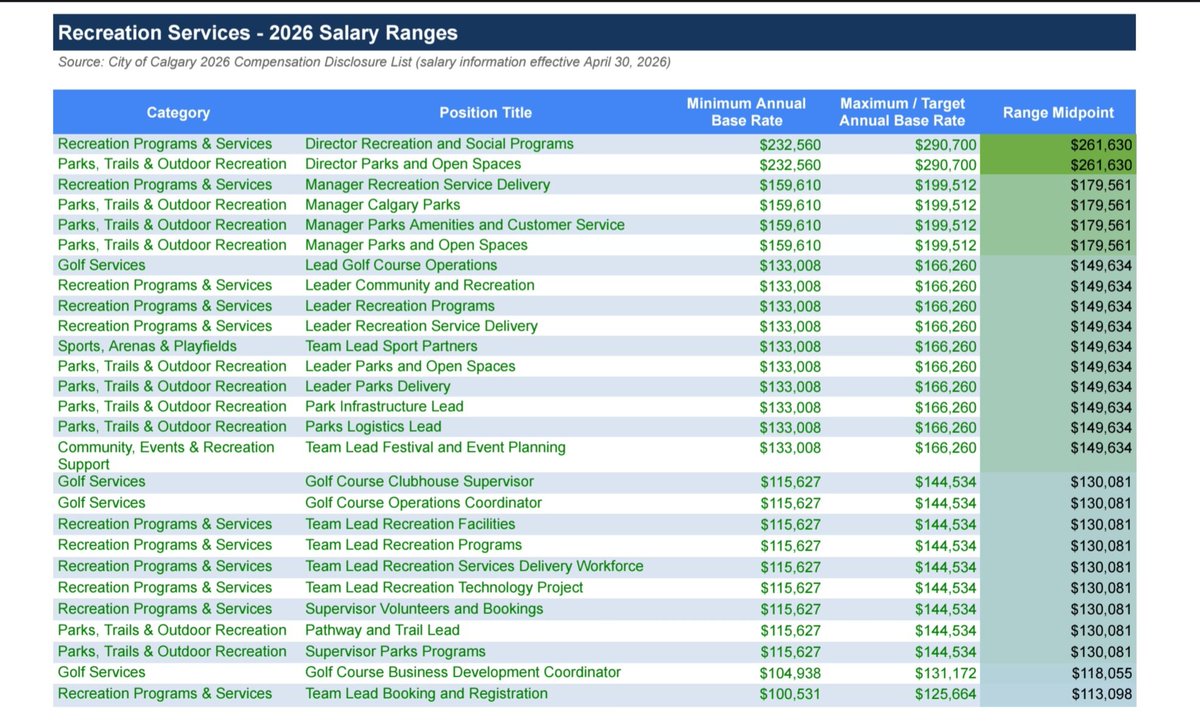The image size is (1200, 723).
Task: Select $133,008 minimum for Lead Golf Course Operations
Action: tap(790, 265)
